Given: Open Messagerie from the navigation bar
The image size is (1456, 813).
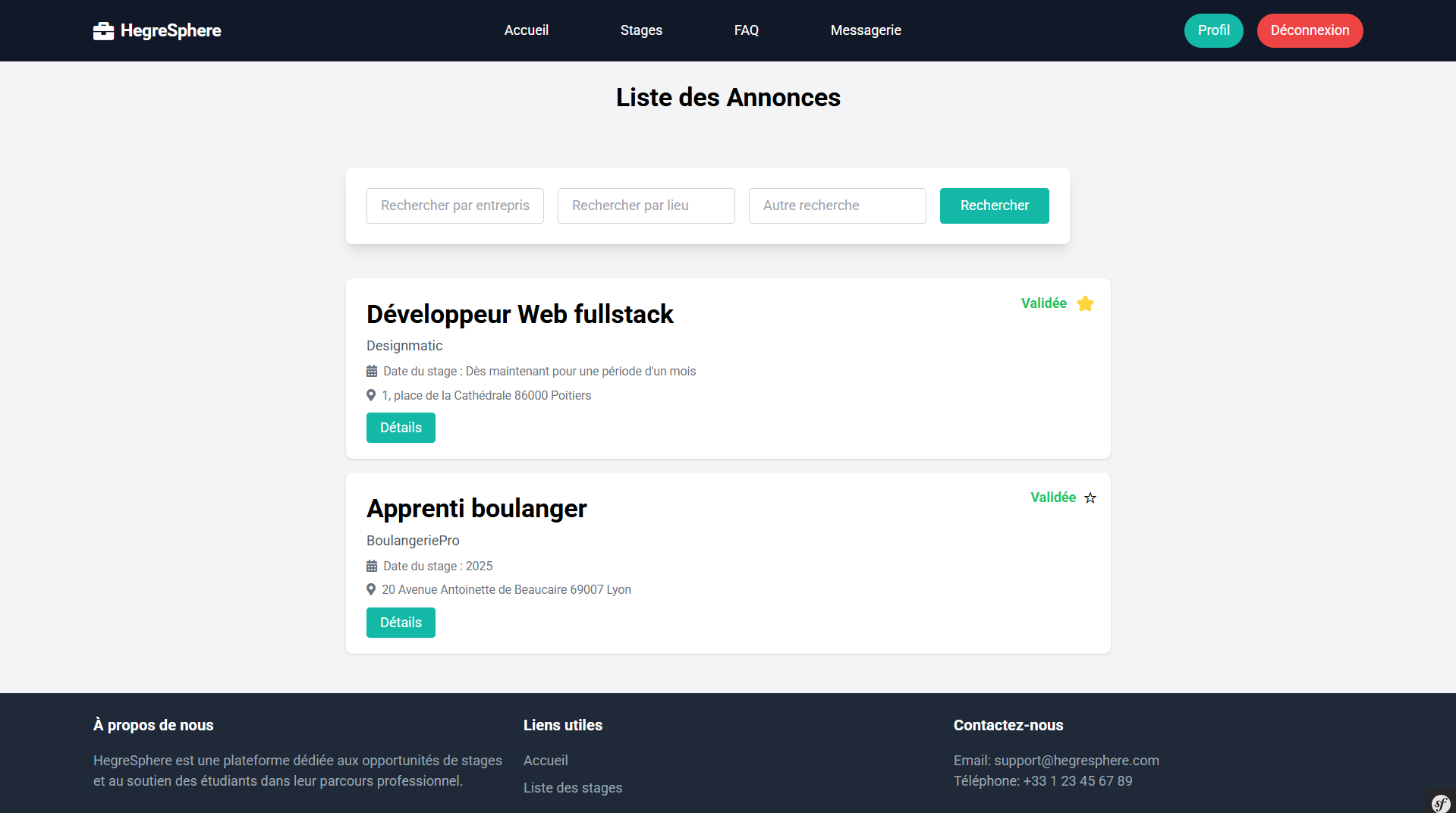Looking at the screenshot, I should tap(866, 30).
